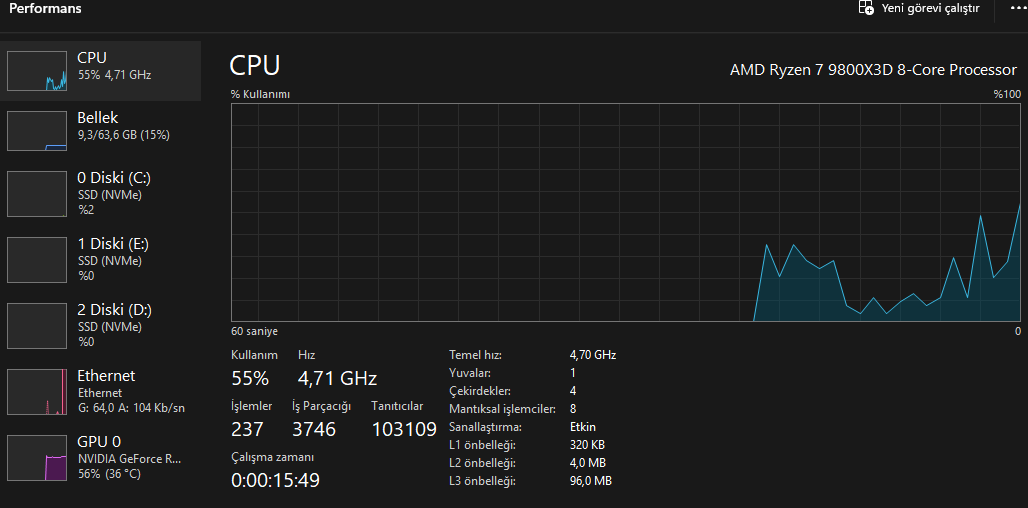The image size is (1028, 508).
Task: Select the Ethernet mini graph thumbnail
Action: click(x=37, y=392)
